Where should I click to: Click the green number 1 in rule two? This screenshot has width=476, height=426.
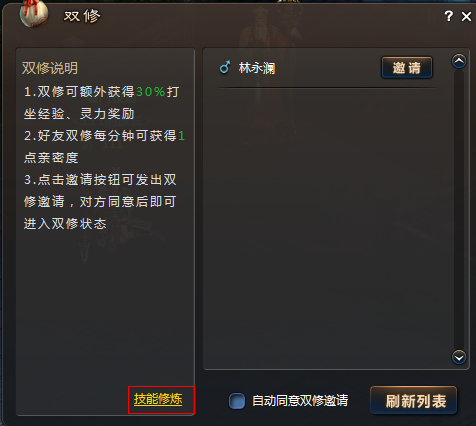[x=181, y=136]
